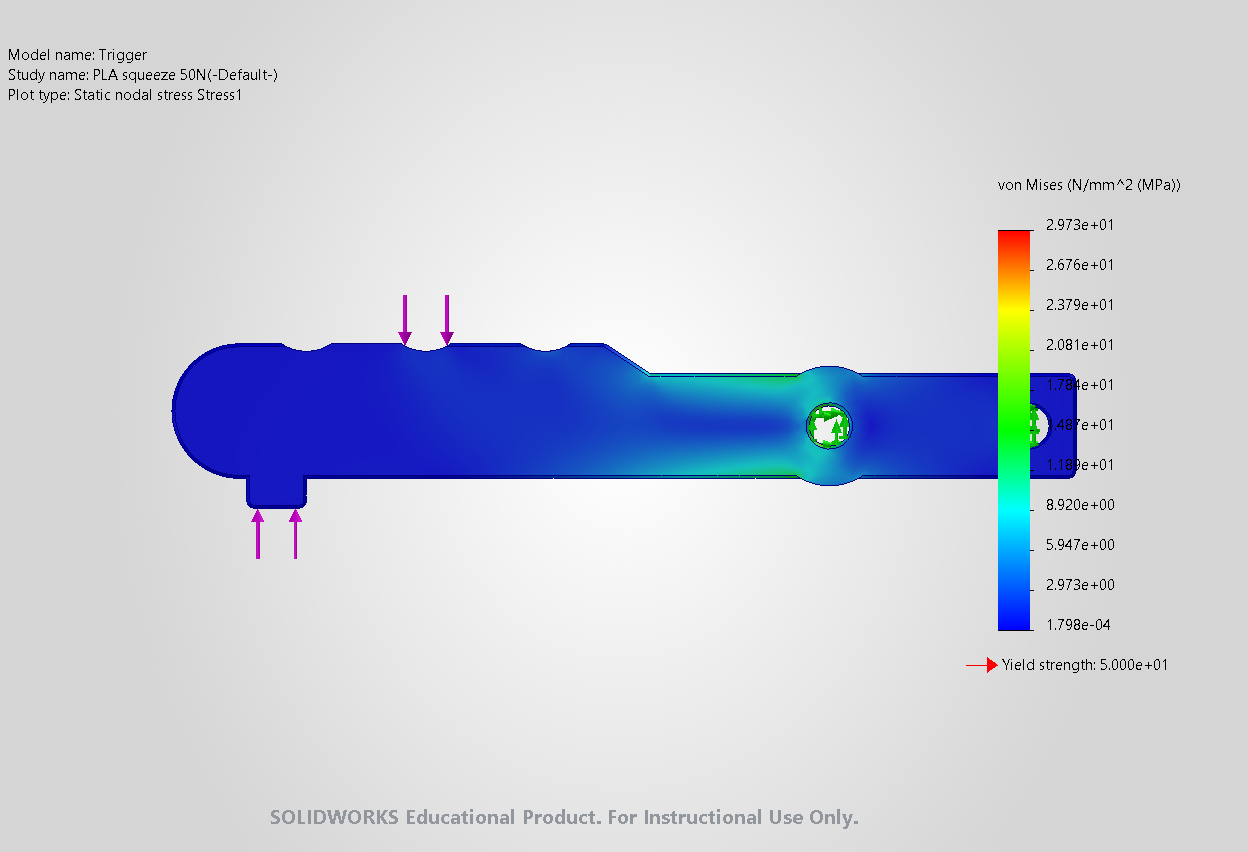
Task: Click the legend value 2.379e+01
Action: pyautogui.click(x=1079, y=305)
